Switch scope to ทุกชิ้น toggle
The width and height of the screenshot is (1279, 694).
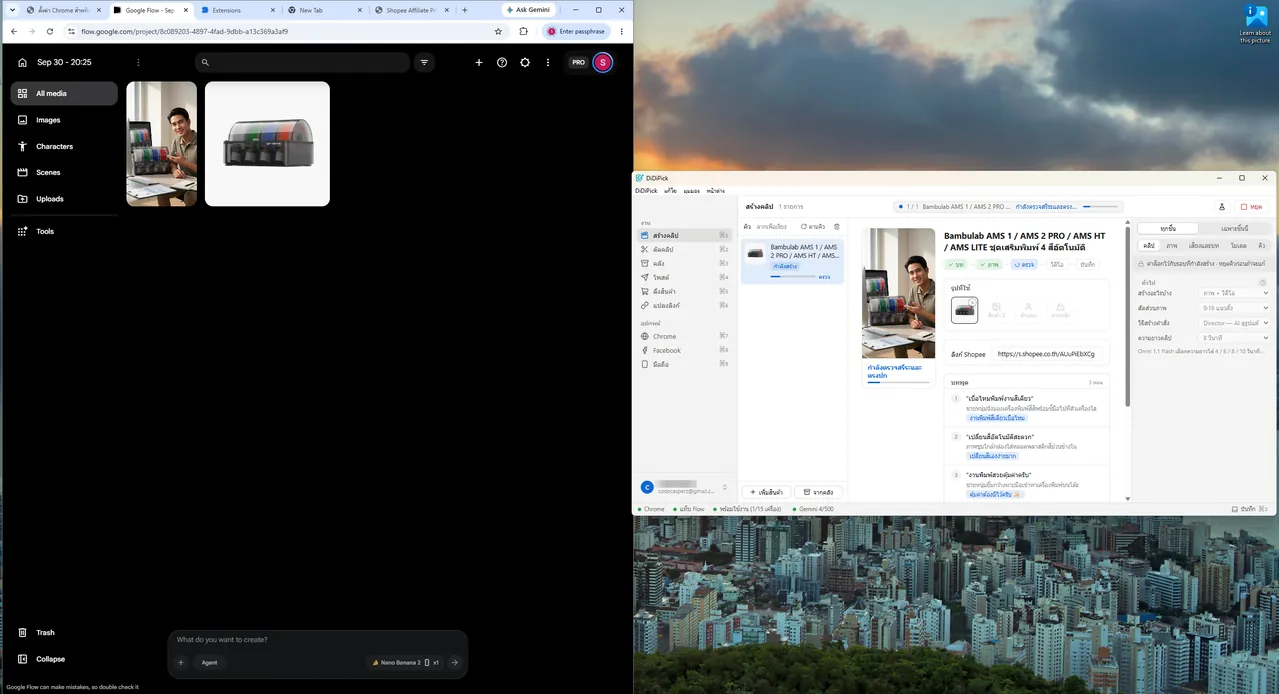tap(1170, 228)
